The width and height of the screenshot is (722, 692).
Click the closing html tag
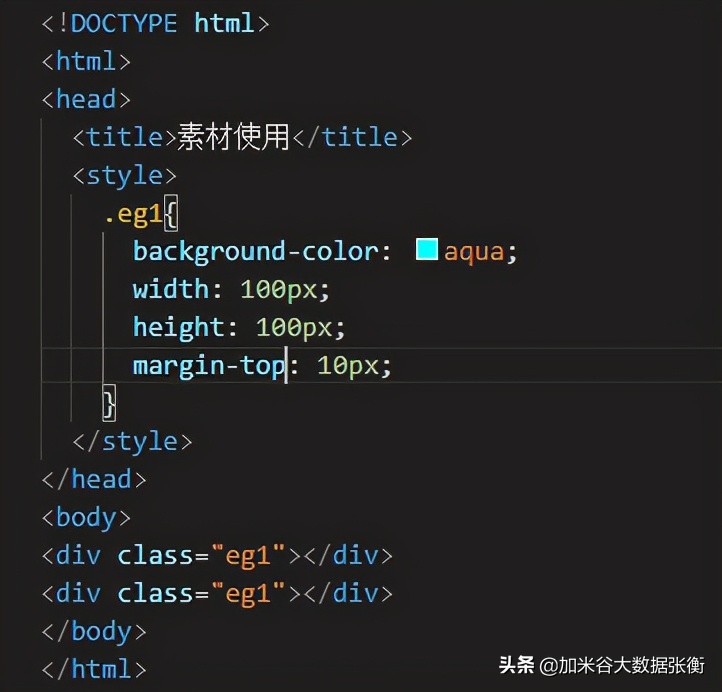[x=94, y=669]
